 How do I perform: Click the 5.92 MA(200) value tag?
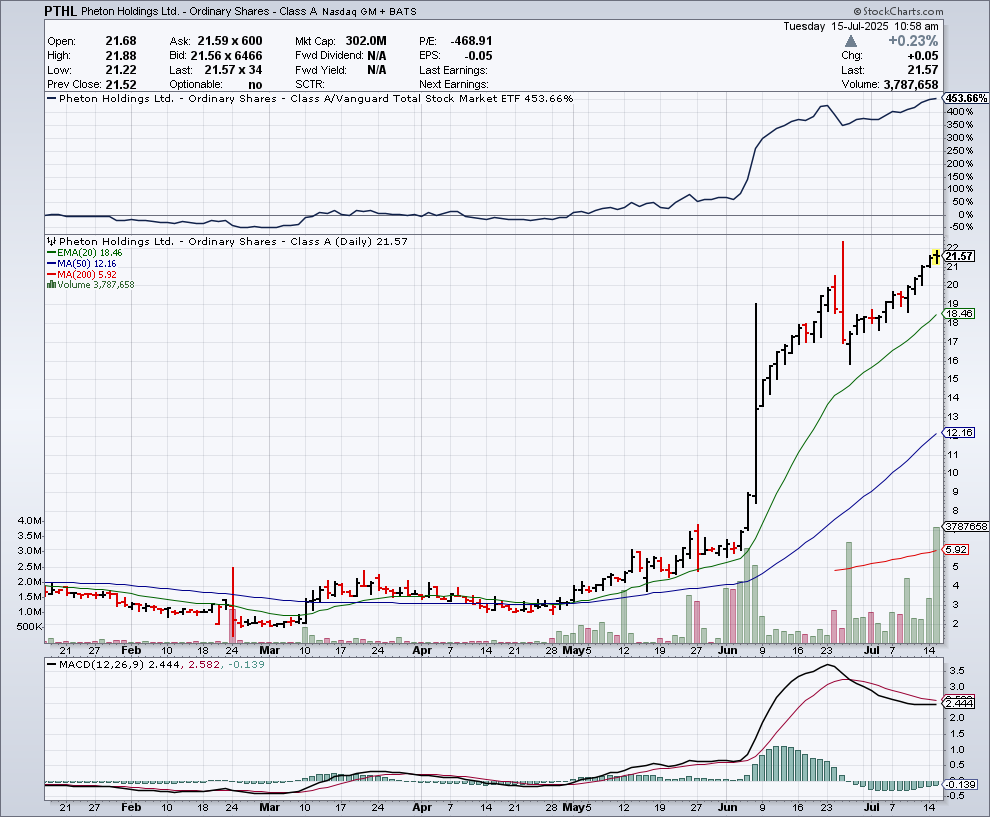pos(955,549)
